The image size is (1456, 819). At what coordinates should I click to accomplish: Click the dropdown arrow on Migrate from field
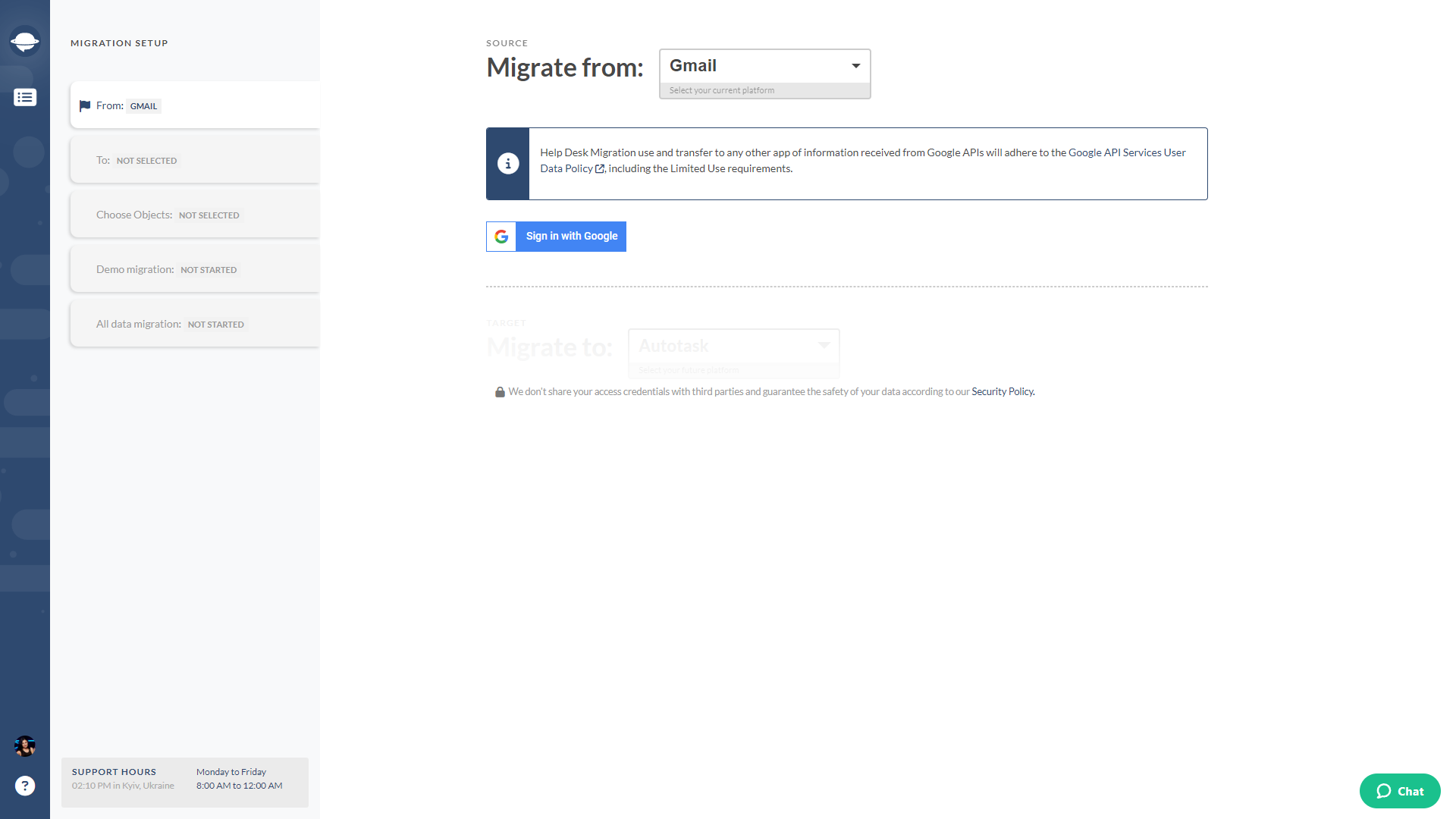click(855, 65)
